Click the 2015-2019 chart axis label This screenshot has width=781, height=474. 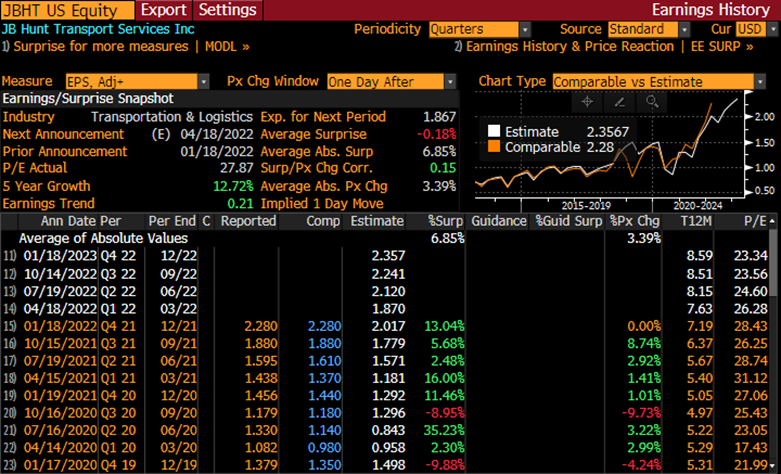coord(586,206)
